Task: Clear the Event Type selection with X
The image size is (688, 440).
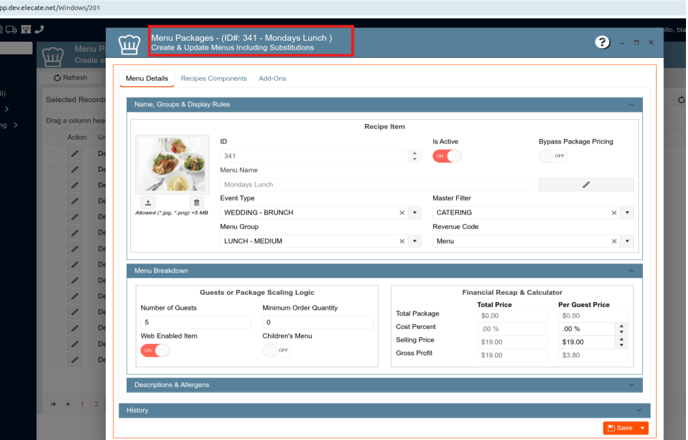Action: point(402,213)
